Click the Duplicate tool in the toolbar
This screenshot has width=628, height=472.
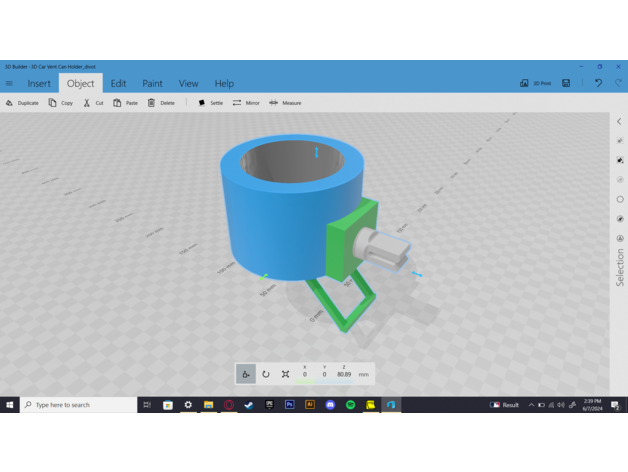(x=22, y=103)
